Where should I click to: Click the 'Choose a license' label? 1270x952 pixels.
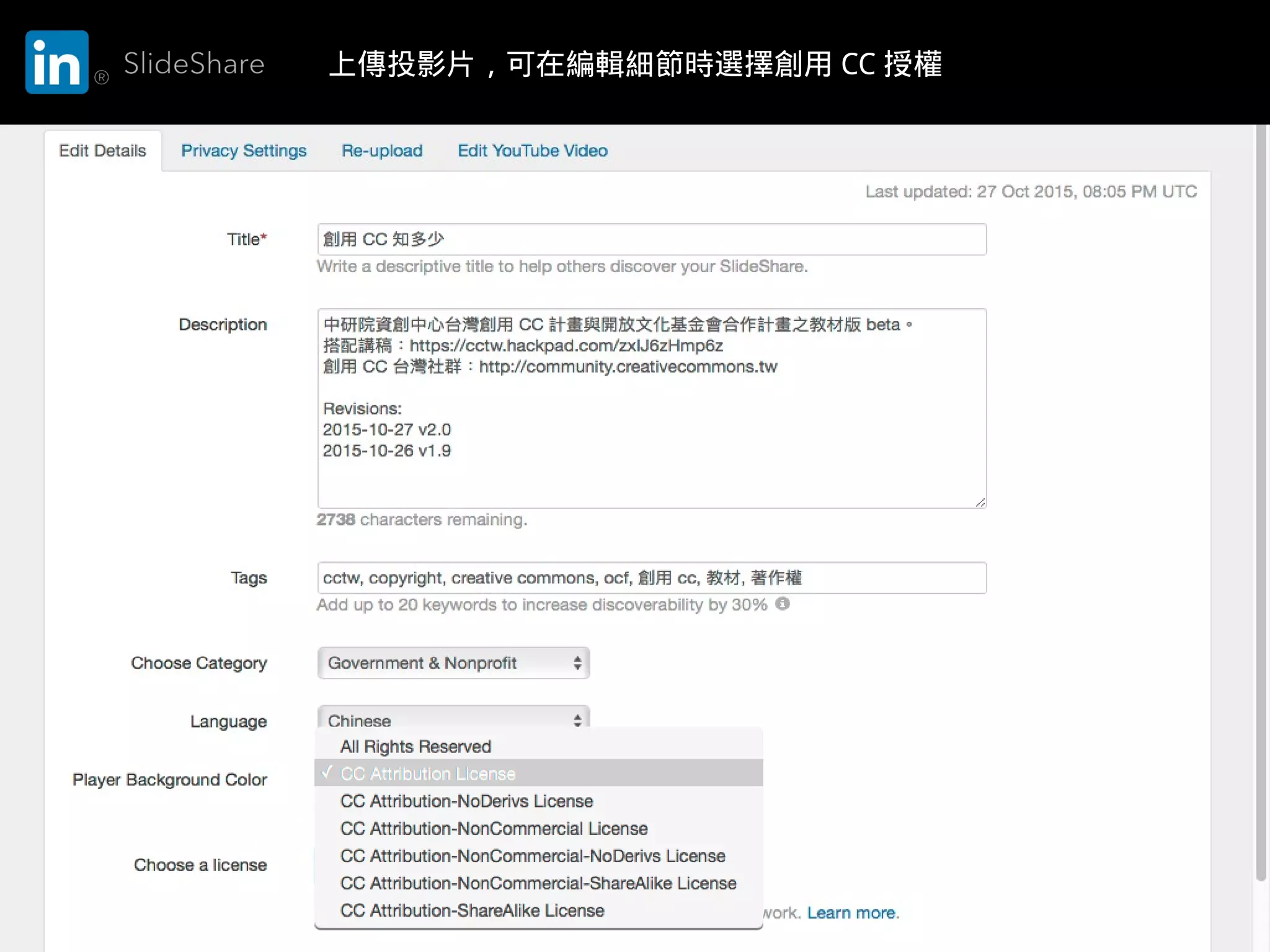pyautogui.click(x=200, y=865)
